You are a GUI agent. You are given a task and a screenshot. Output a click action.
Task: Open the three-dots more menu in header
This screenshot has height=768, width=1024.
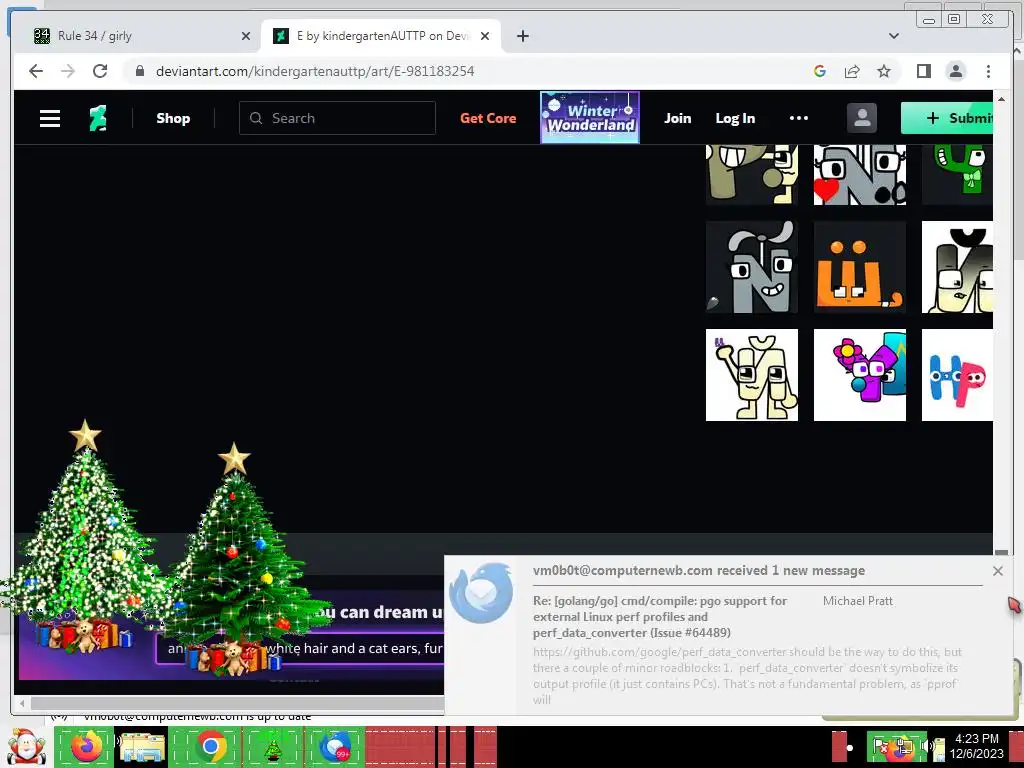pos(799,118)
